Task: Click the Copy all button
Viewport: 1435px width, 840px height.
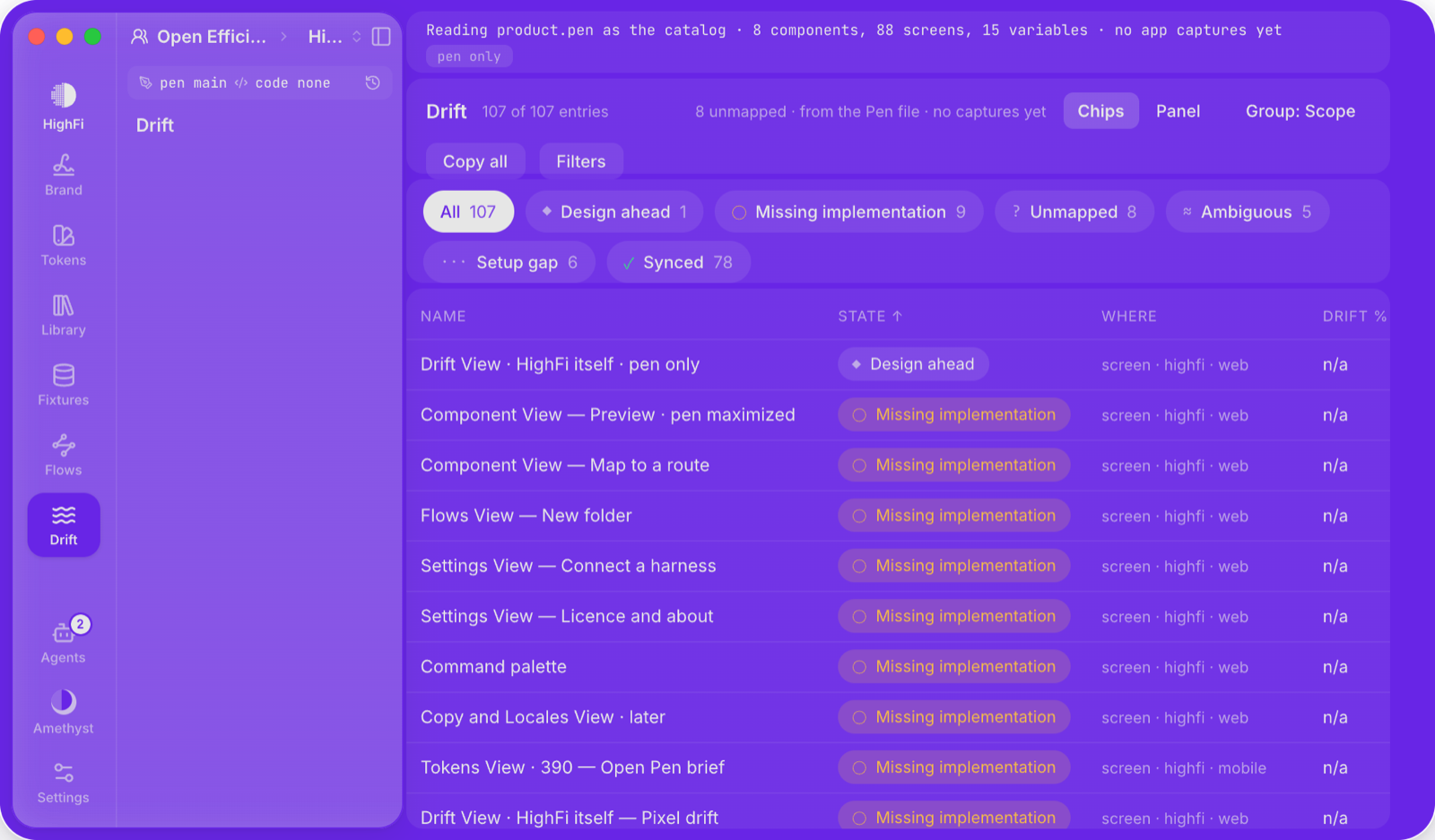Action: coord(475,161)
